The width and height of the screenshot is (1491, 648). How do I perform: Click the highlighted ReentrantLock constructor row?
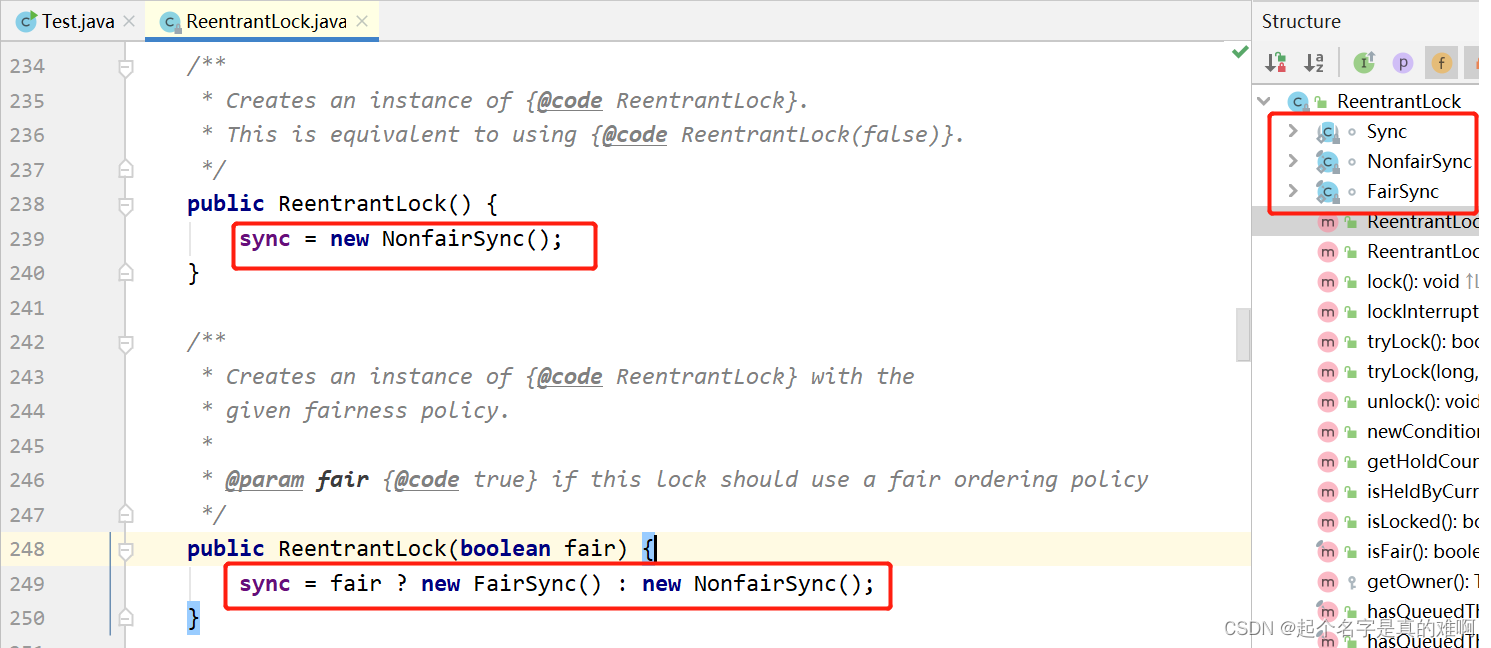click(x=1366, y=221)
